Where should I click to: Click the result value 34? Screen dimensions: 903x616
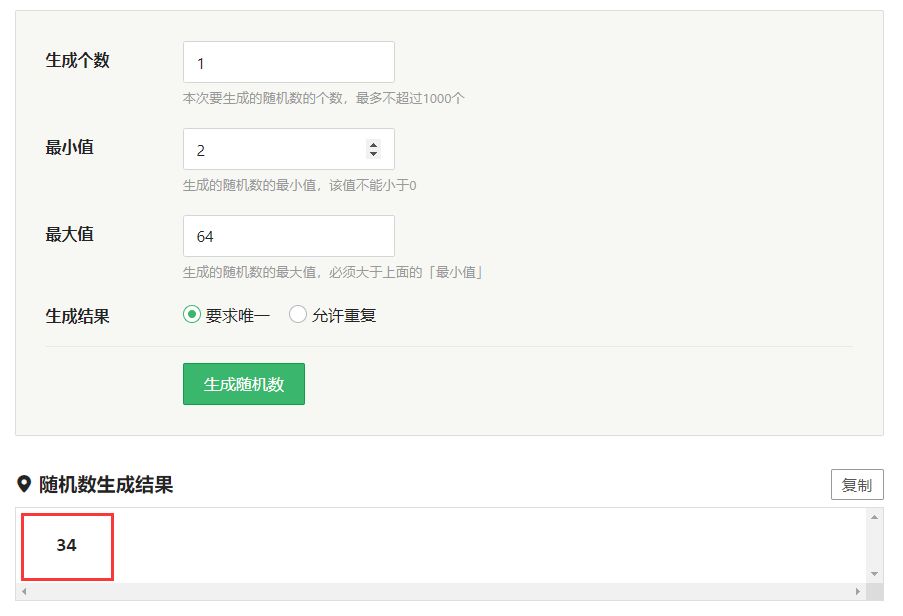pyautogui.click(x=67, y=545)
